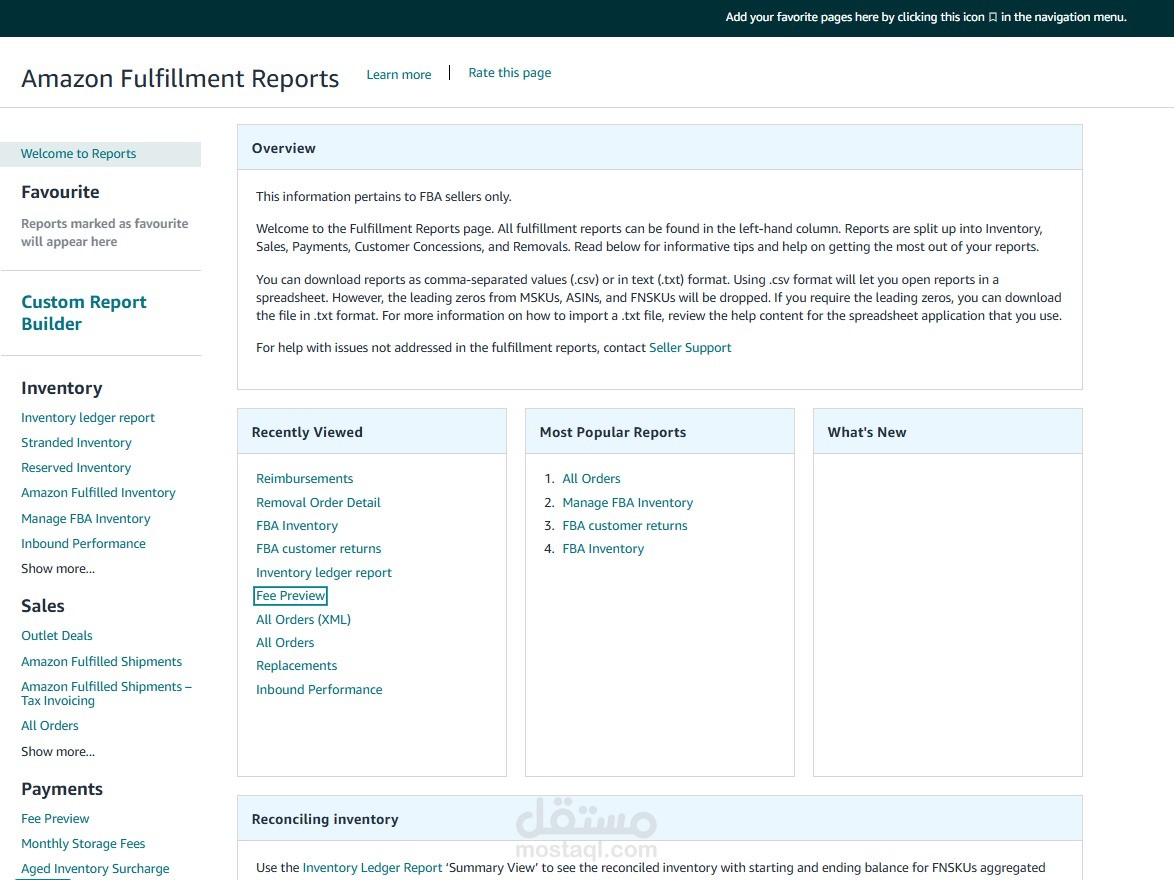Open Fee Preview under Payments sidebar

[x=55, y=819]
